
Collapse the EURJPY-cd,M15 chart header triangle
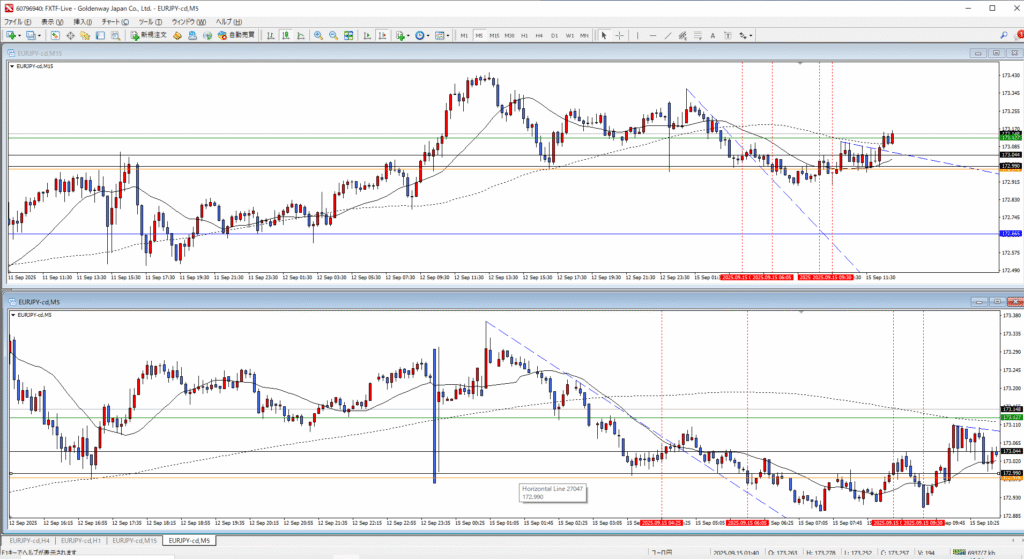point(12,66)
